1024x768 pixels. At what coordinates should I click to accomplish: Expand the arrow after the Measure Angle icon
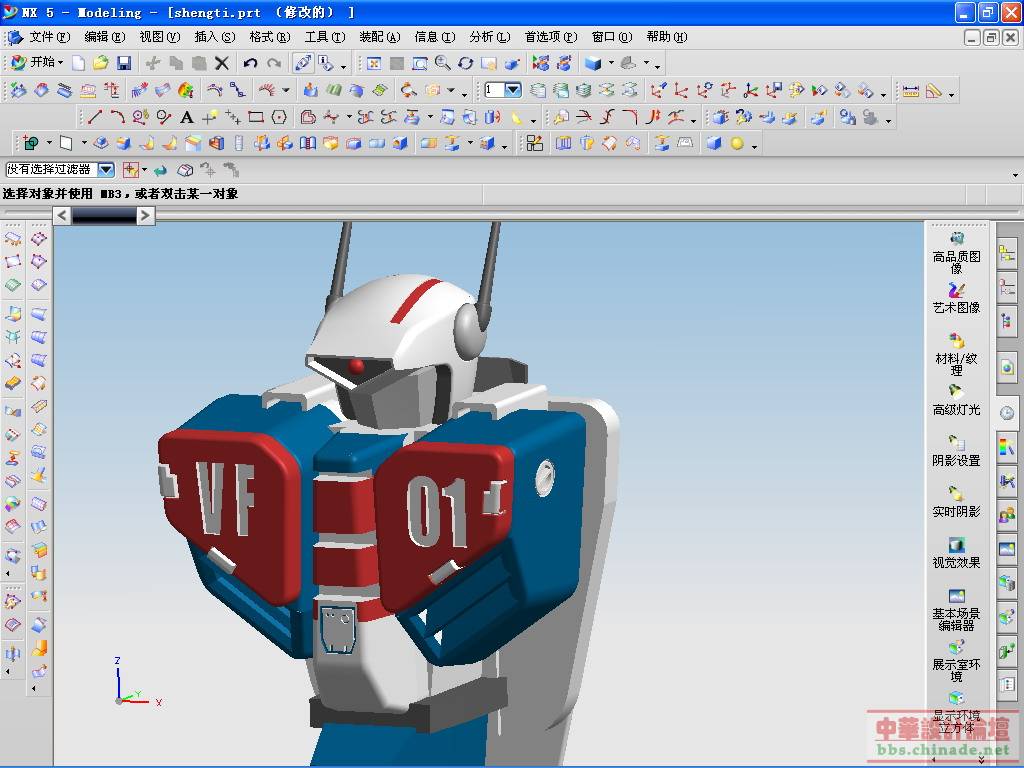pos(951,93)
